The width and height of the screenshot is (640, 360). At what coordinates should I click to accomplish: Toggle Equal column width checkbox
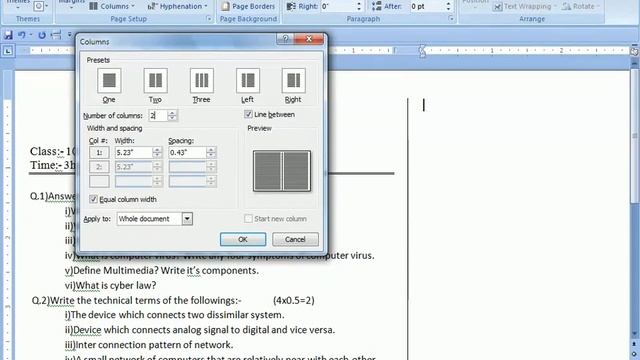(x=93, y=199)
